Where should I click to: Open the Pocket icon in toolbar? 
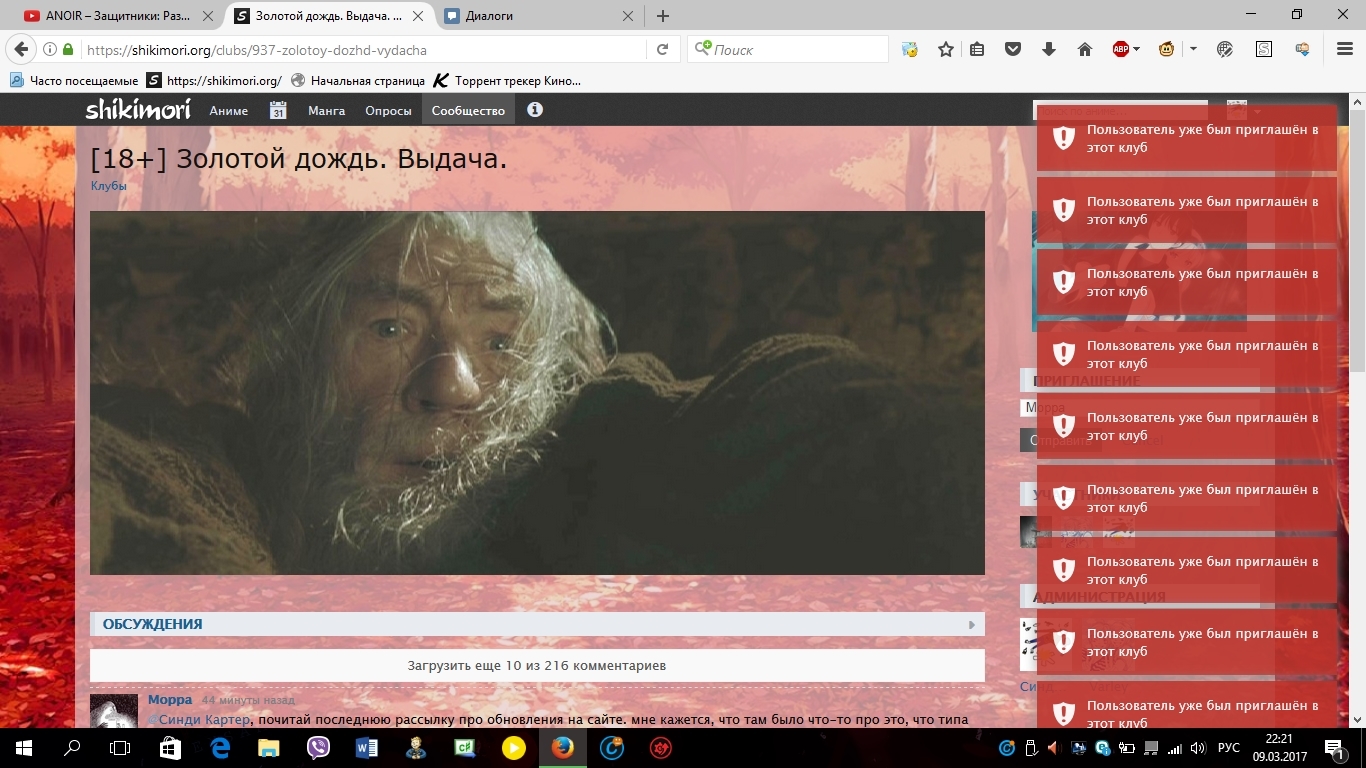tap(1013, 49)
